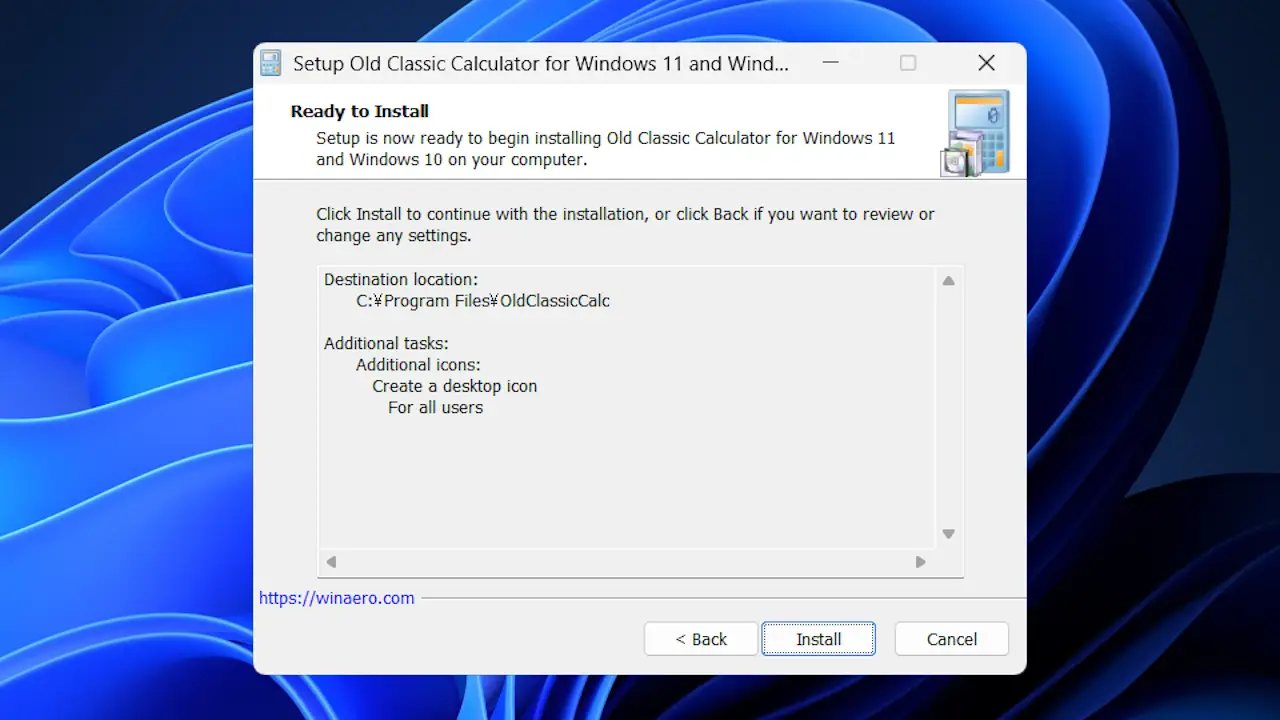
Task: Click the Install button
Action: tap(818, 639)
